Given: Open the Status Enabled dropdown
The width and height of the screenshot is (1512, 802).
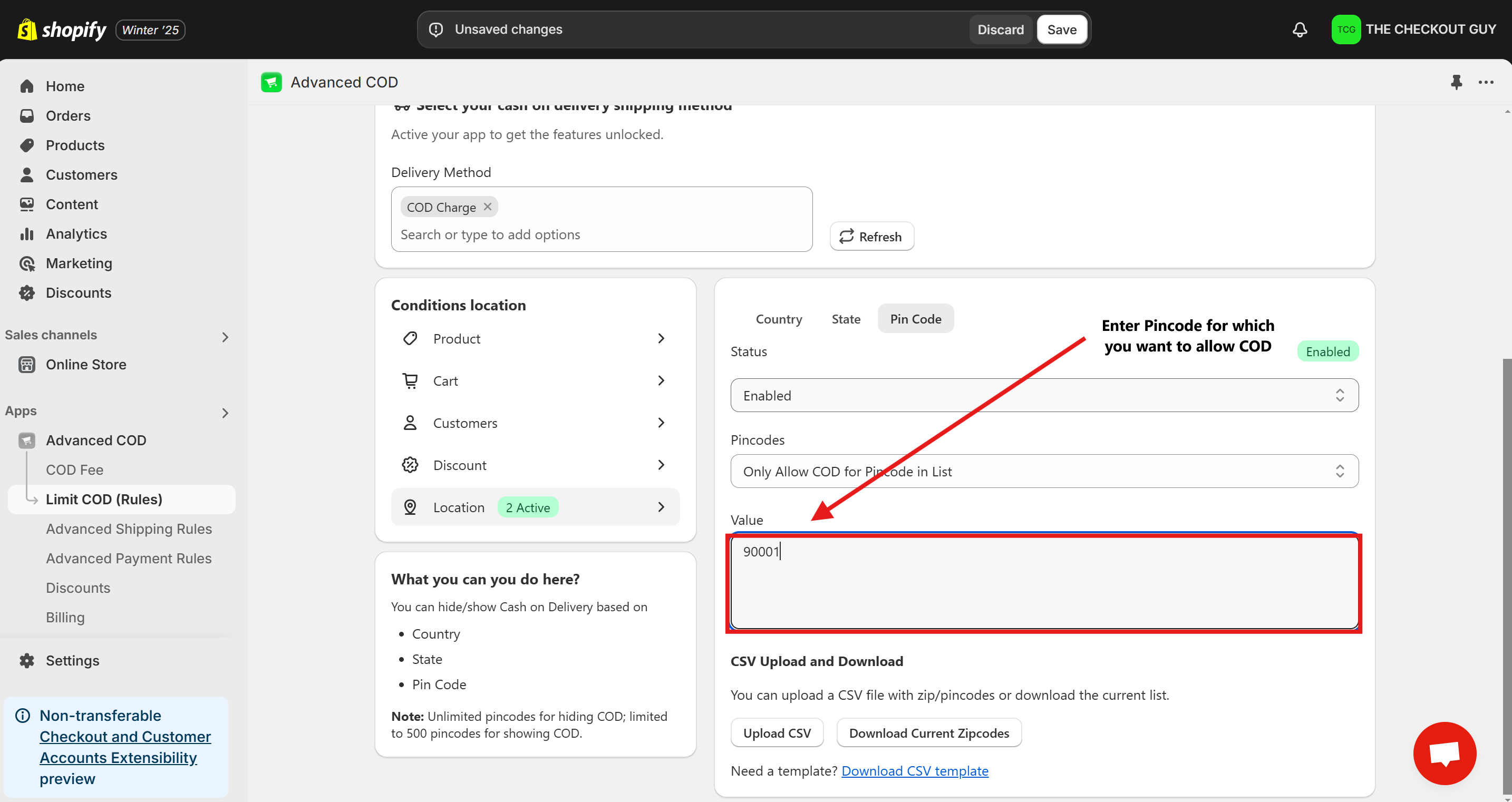Looking at the screenshot, I should pyautogui.click(x=1044, y=395).
